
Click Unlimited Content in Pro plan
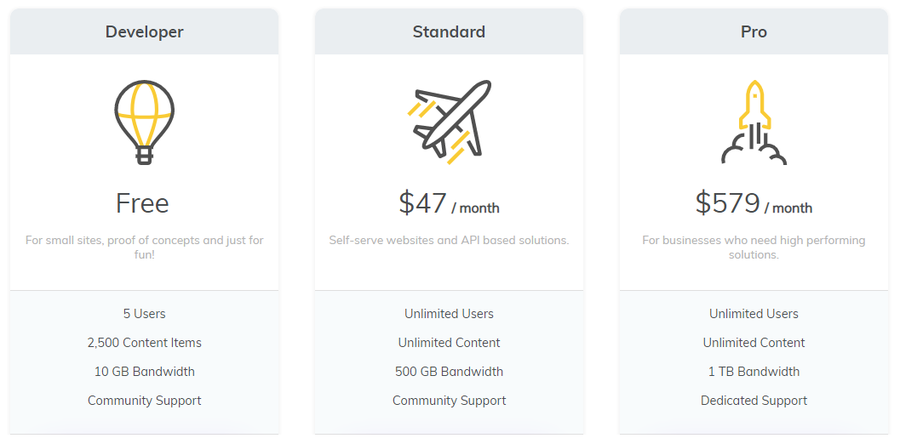[754, 343]
